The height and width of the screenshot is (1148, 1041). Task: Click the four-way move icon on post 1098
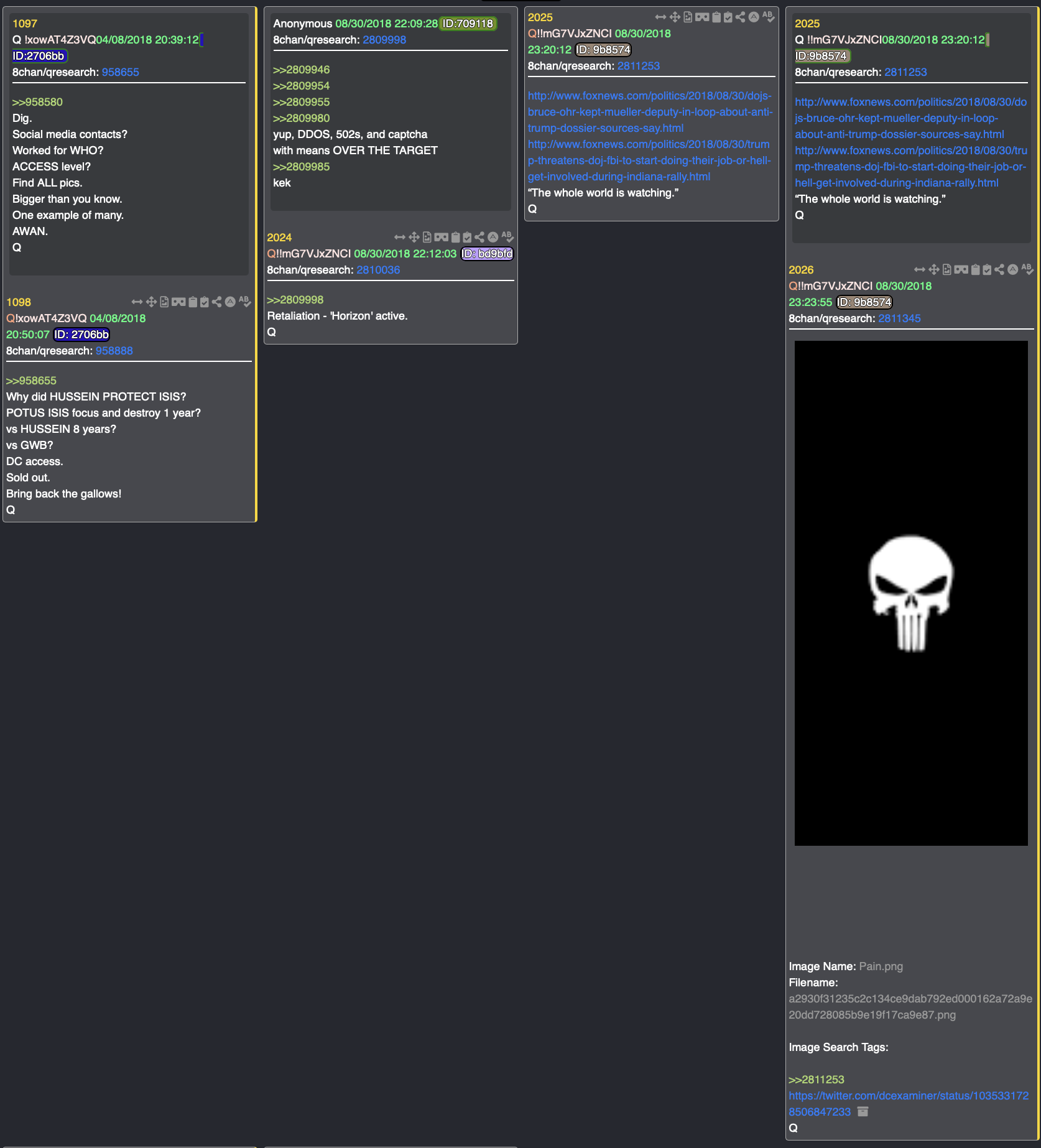[151, 302]
